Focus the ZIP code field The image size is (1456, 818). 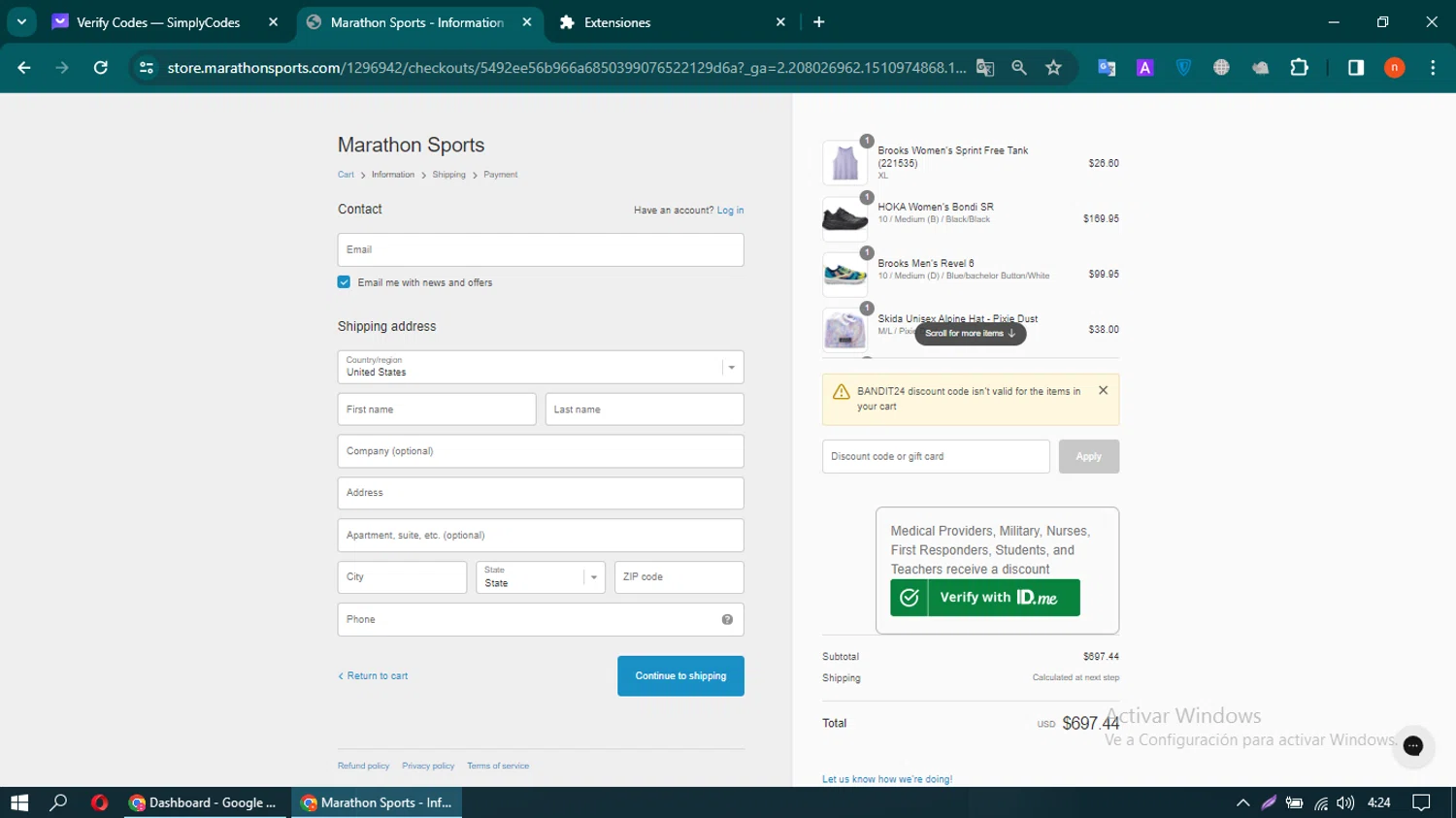coord(679,577)
